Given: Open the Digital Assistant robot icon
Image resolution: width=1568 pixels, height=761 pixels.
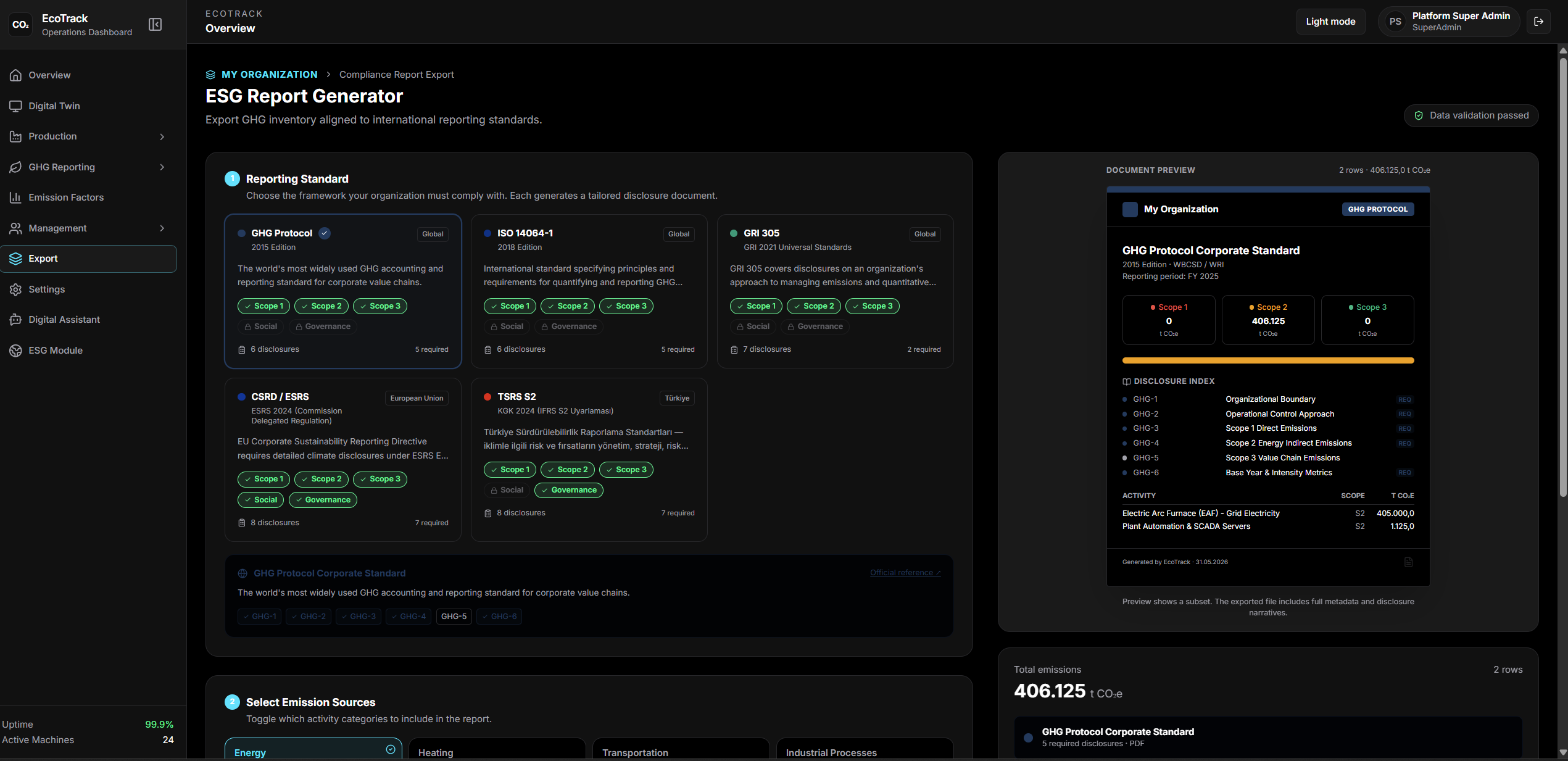Looking at the screenshot, I should point(16,320).
